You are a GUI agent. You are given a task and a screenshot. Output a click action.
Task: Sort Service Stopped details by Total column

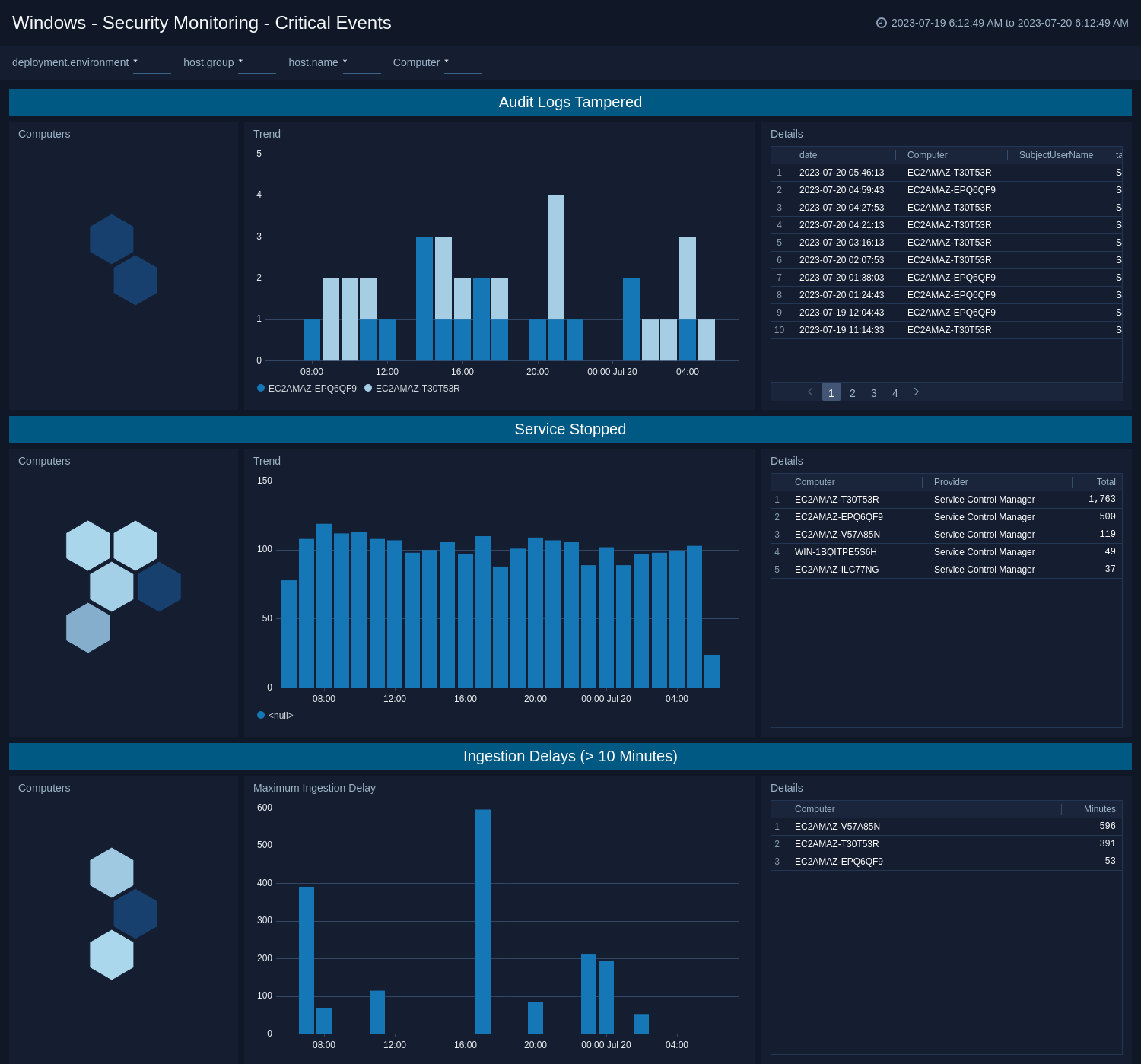click(x=1106, y=482)
